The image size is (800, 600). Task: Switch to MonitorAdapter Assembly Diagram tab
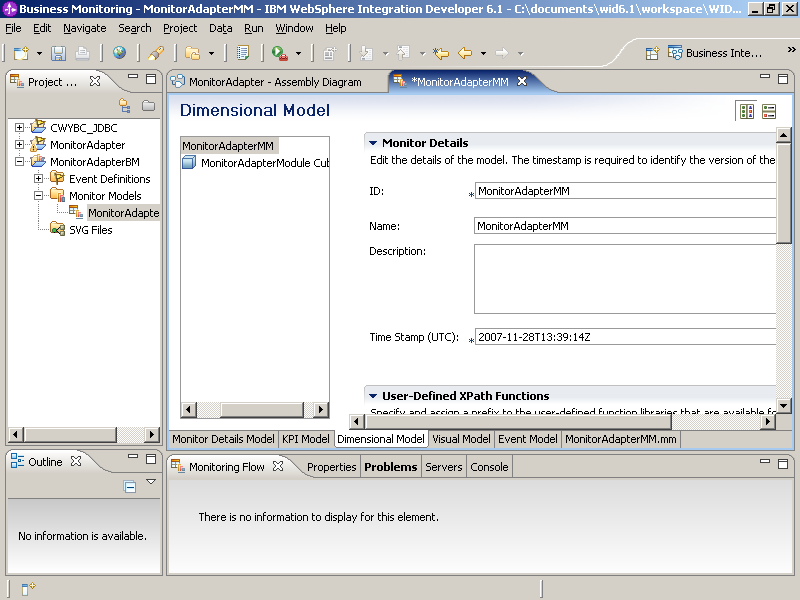[275, 82]
